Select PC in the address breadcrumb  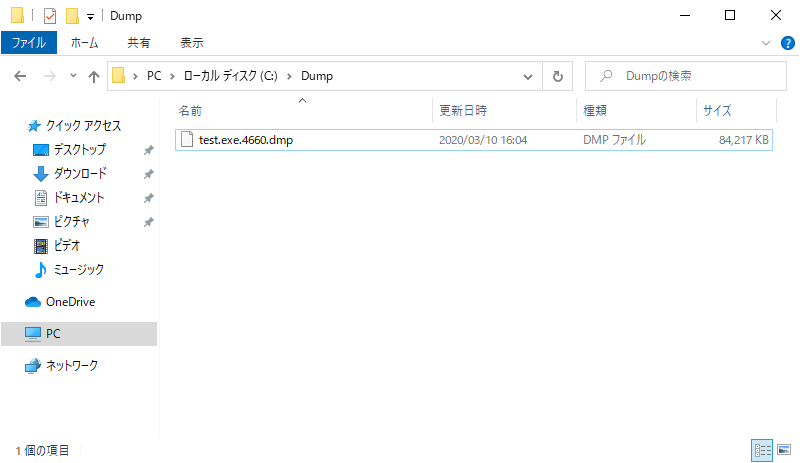(154, 76)
